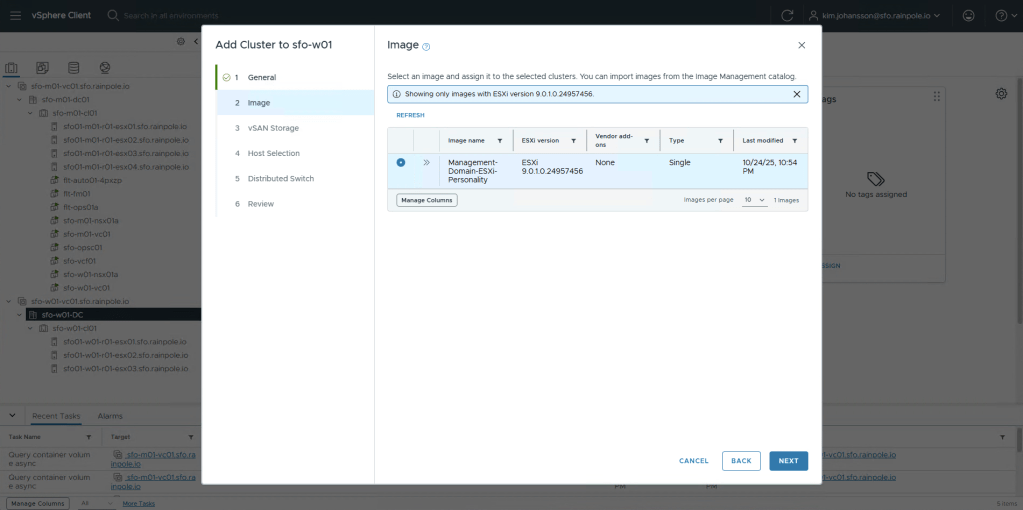Select the Management-Domain-ESXi-Personality radio button
The height and width of the screenshot is (510, 1023).
(401, 162)
